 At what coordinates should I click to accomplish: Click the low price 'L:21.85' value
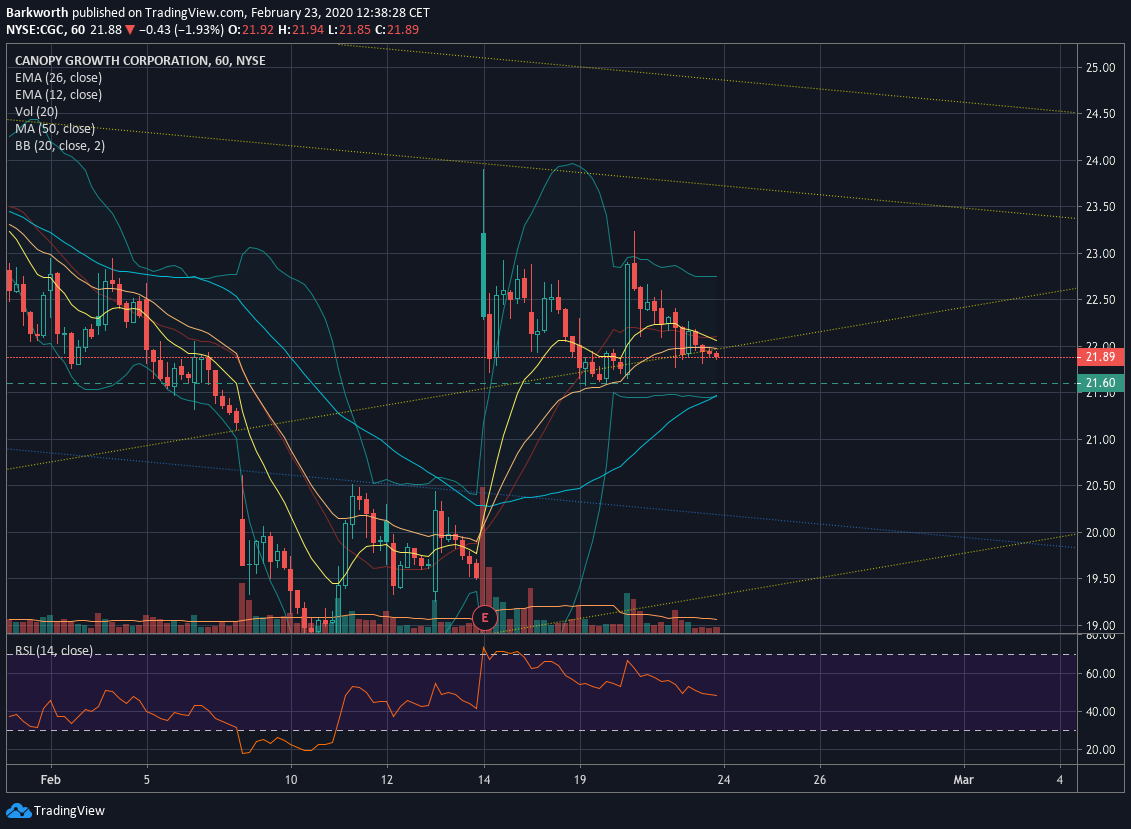tap(350, 30)
